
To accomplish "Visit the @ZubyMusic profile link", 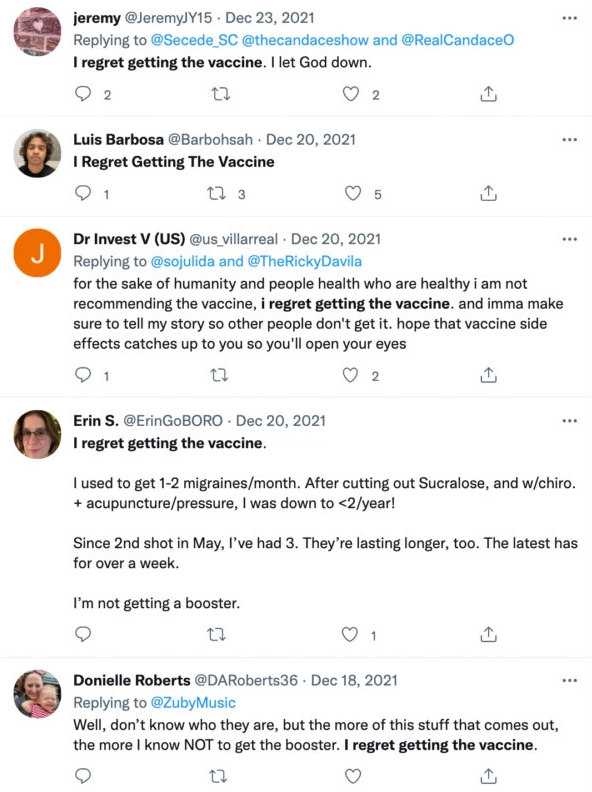I will [x=193, y=703].
